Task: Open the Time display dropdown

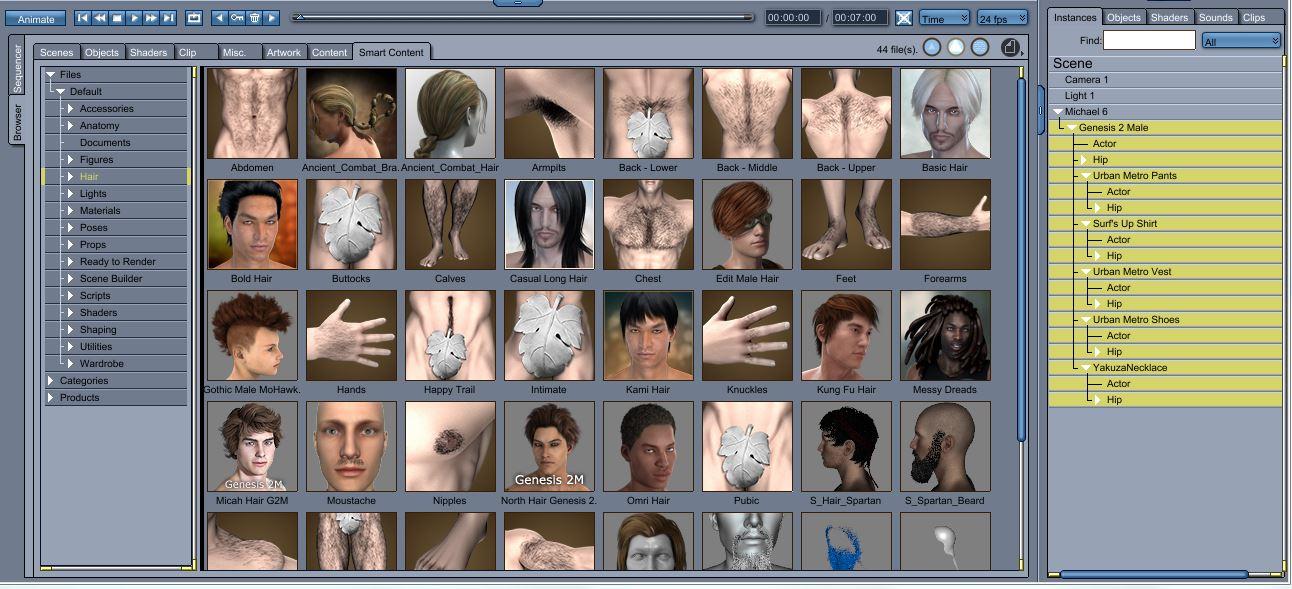Action: coord(944,18)
